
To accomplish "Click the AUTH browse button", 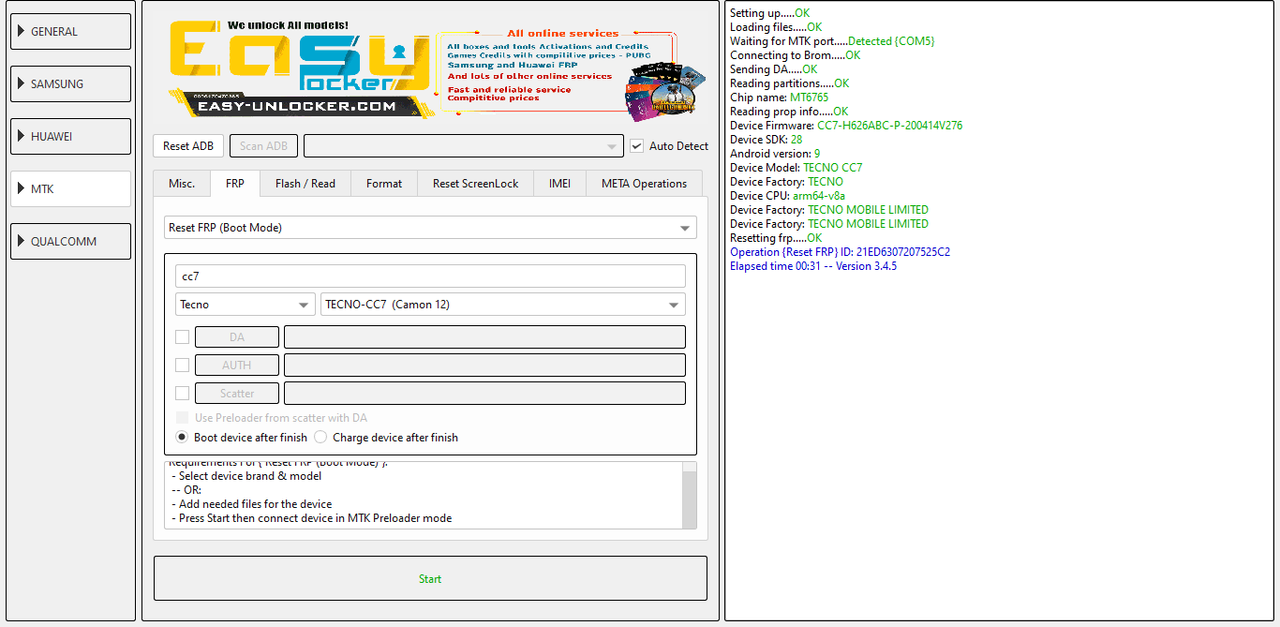I will pyautogui.click(x=237, y=365).
